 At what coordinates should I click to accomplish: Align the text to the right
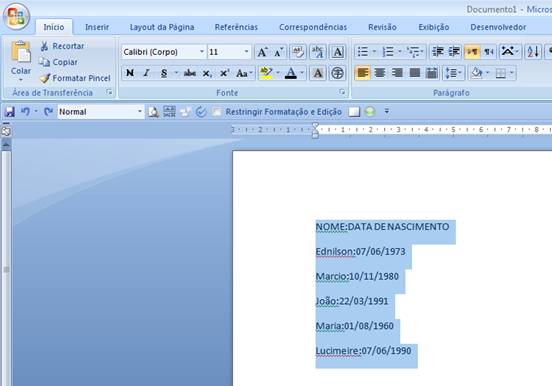click(x=397, y=73)
